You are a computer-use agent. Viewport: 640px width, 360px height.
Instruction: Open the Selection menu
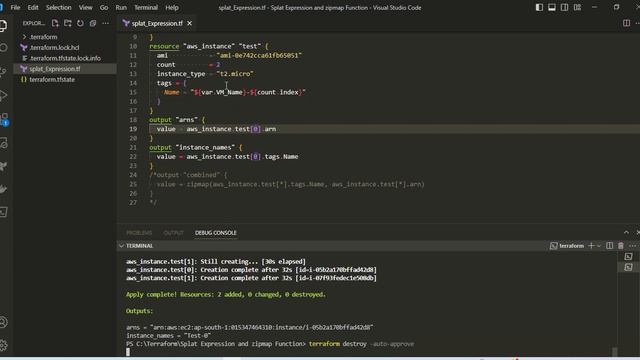click(x=58, y=7)
